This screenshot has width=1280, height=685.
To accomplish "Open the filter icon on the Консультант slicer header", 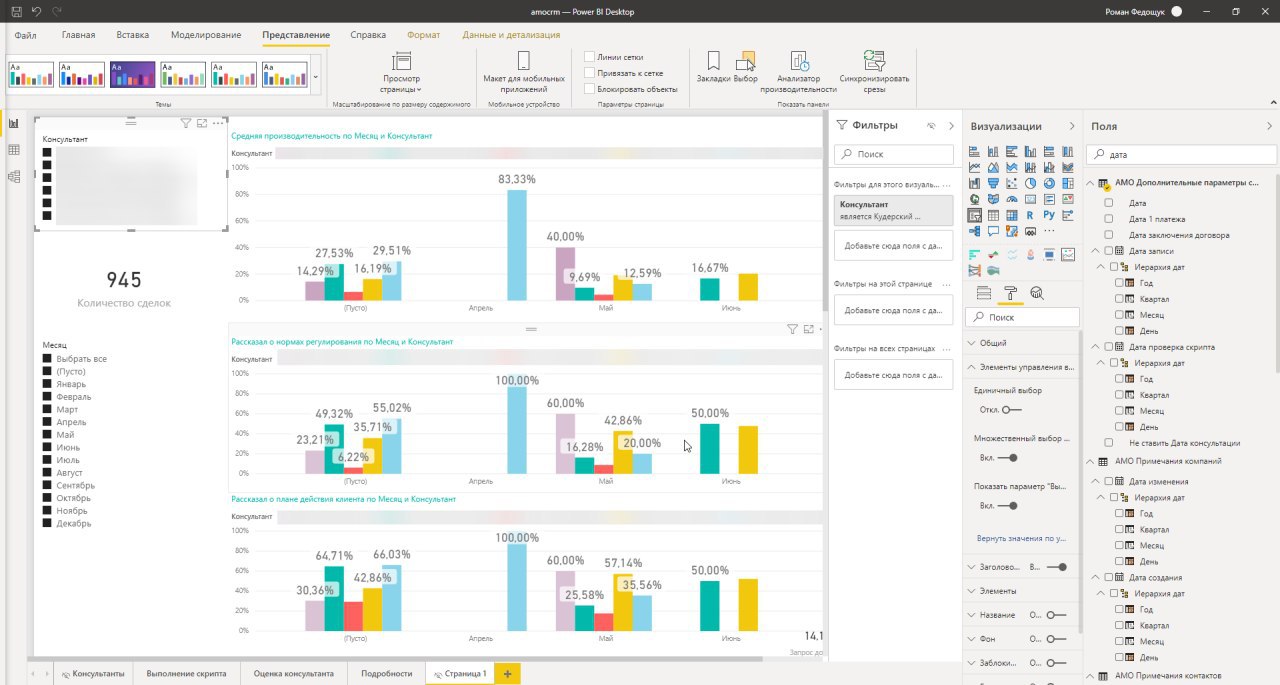I will (x=185, y=123).
